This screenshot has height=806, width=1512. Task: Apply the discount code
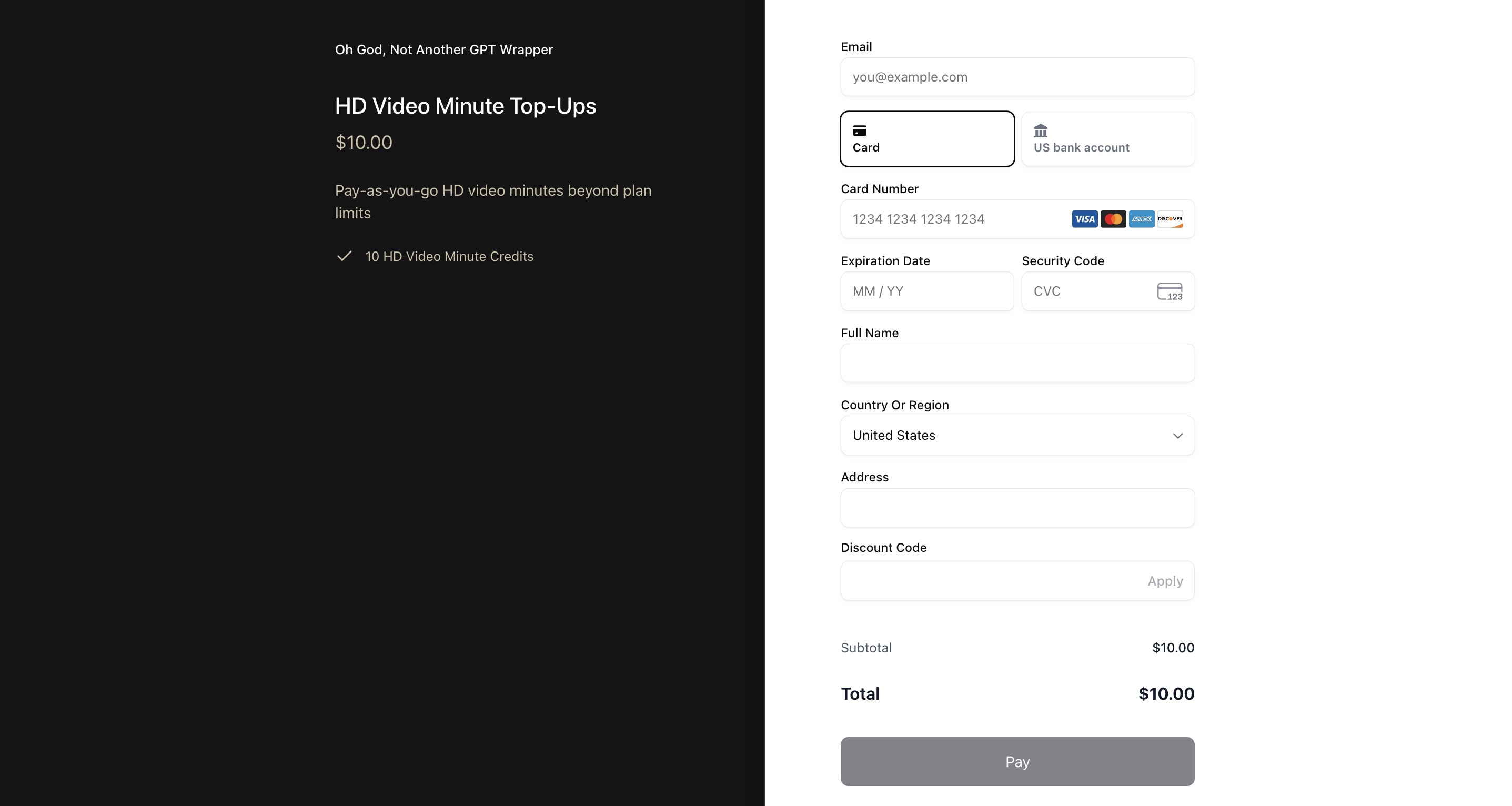pyautogui.click(x=1165, y=581)
